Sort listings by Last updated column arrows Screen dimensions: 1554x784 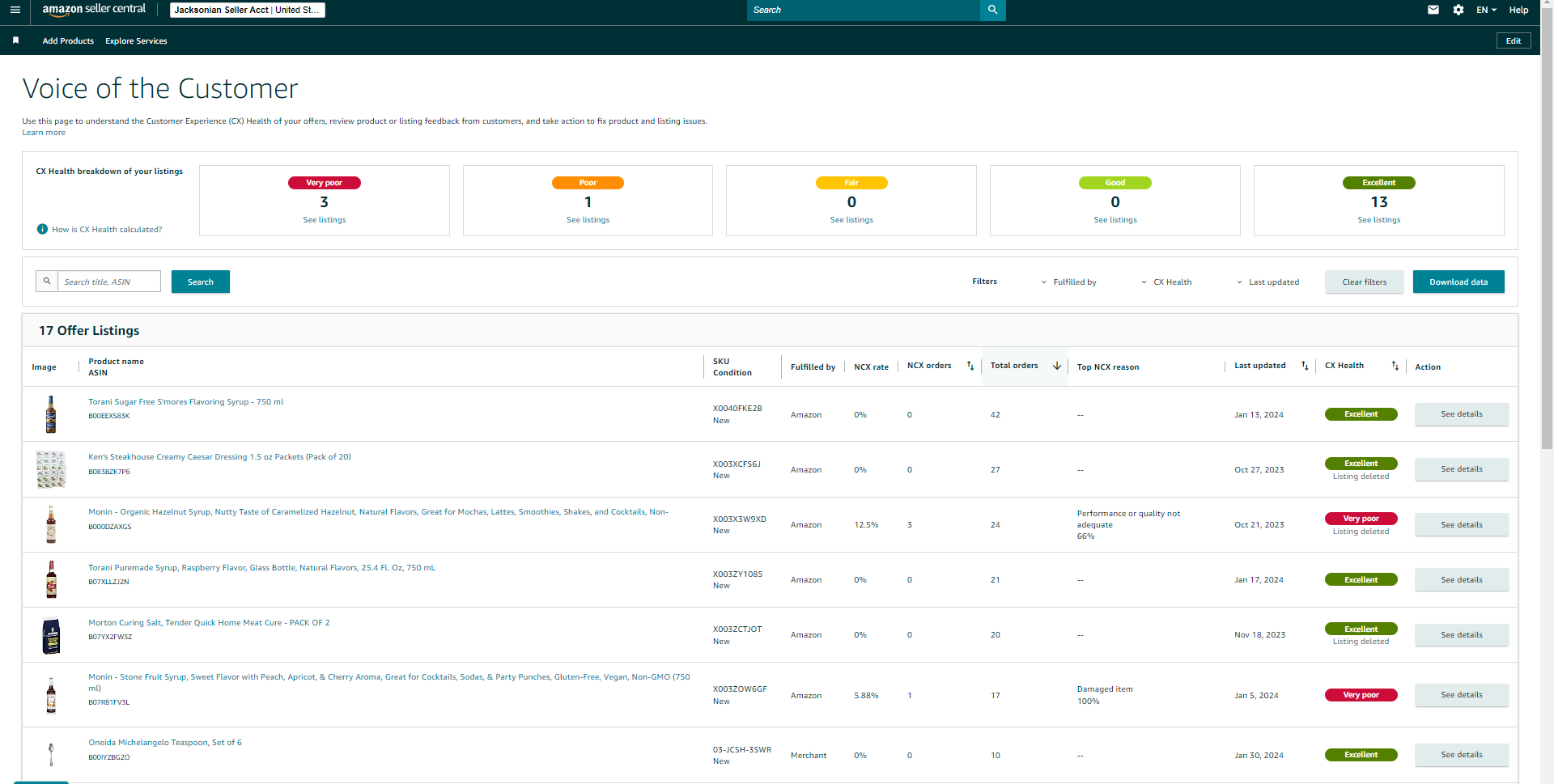1304,366
